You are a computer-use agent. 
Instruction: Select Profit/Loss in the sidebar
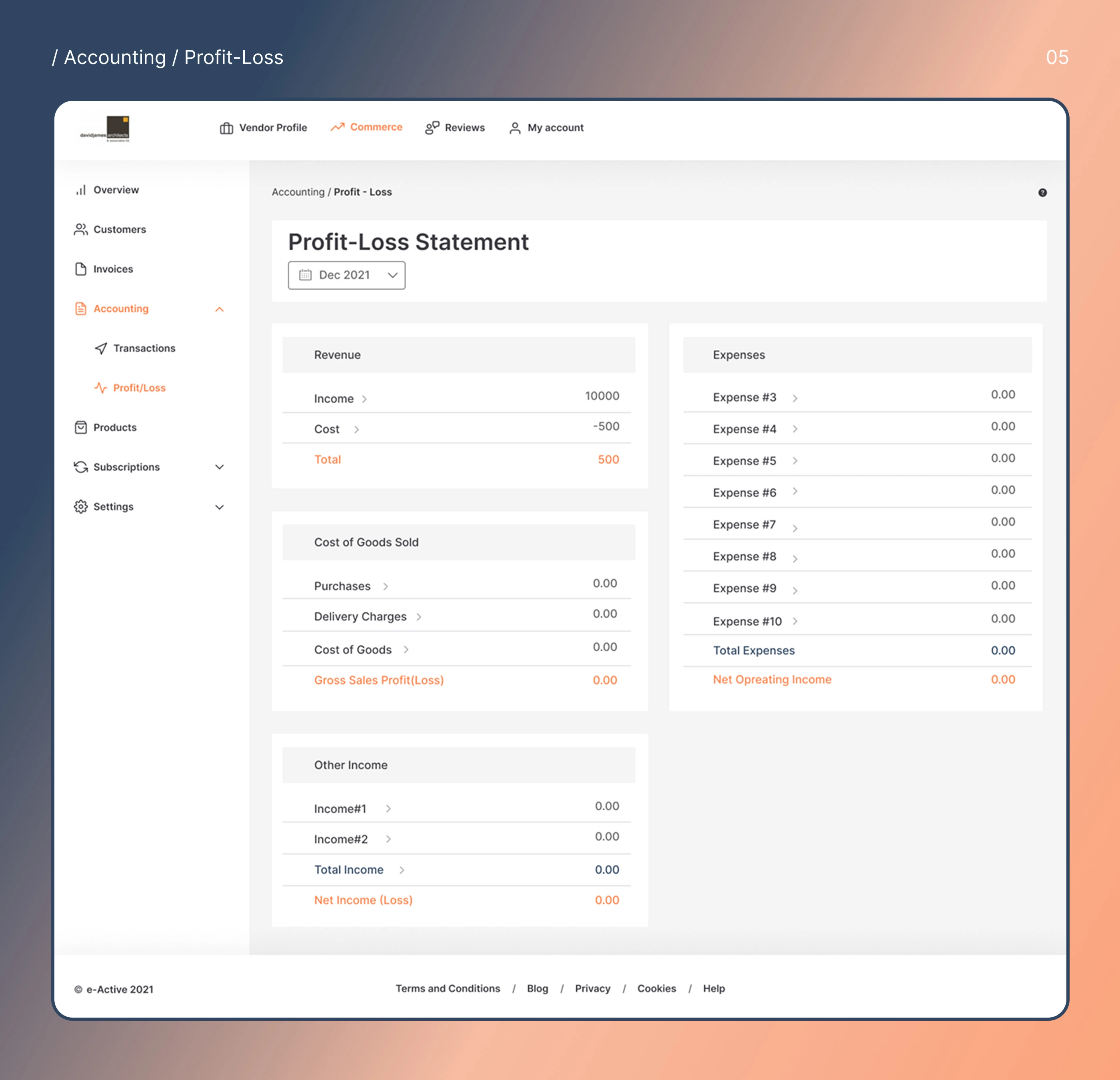pyautogui.click(x=139, y=388)
